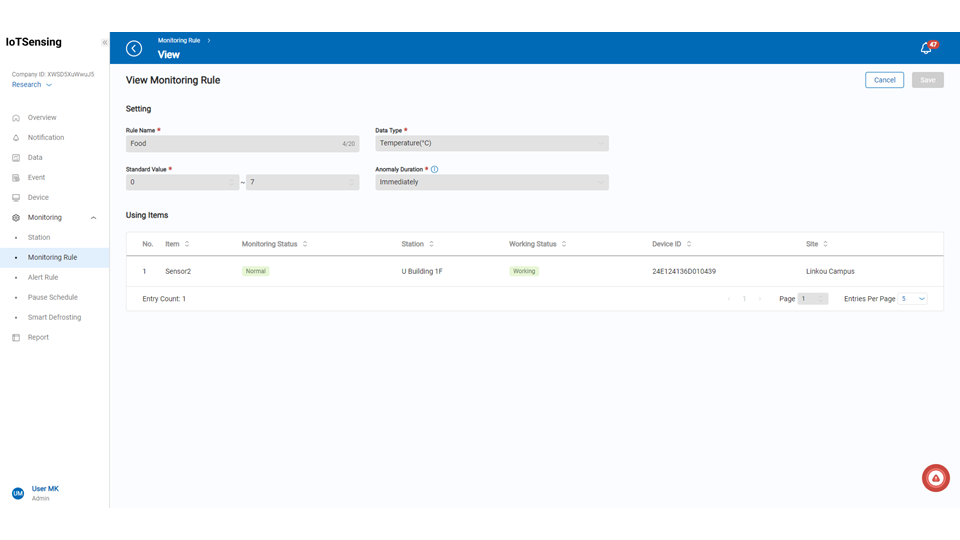The image size is (960, 540).
Task: Click the Monitoring Rule breadcrumb
Action: (179, 40)
